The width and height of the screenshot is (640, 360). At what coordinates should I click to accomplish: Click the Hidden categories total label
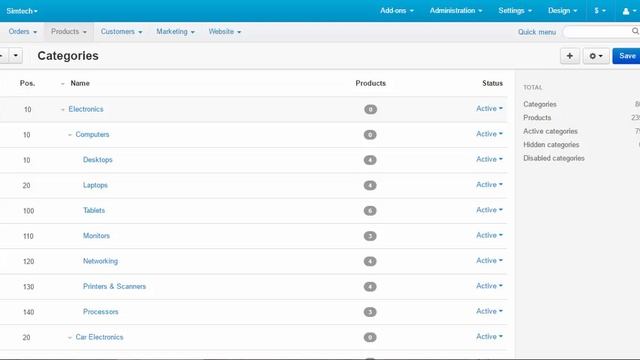[x=551, y=144]
